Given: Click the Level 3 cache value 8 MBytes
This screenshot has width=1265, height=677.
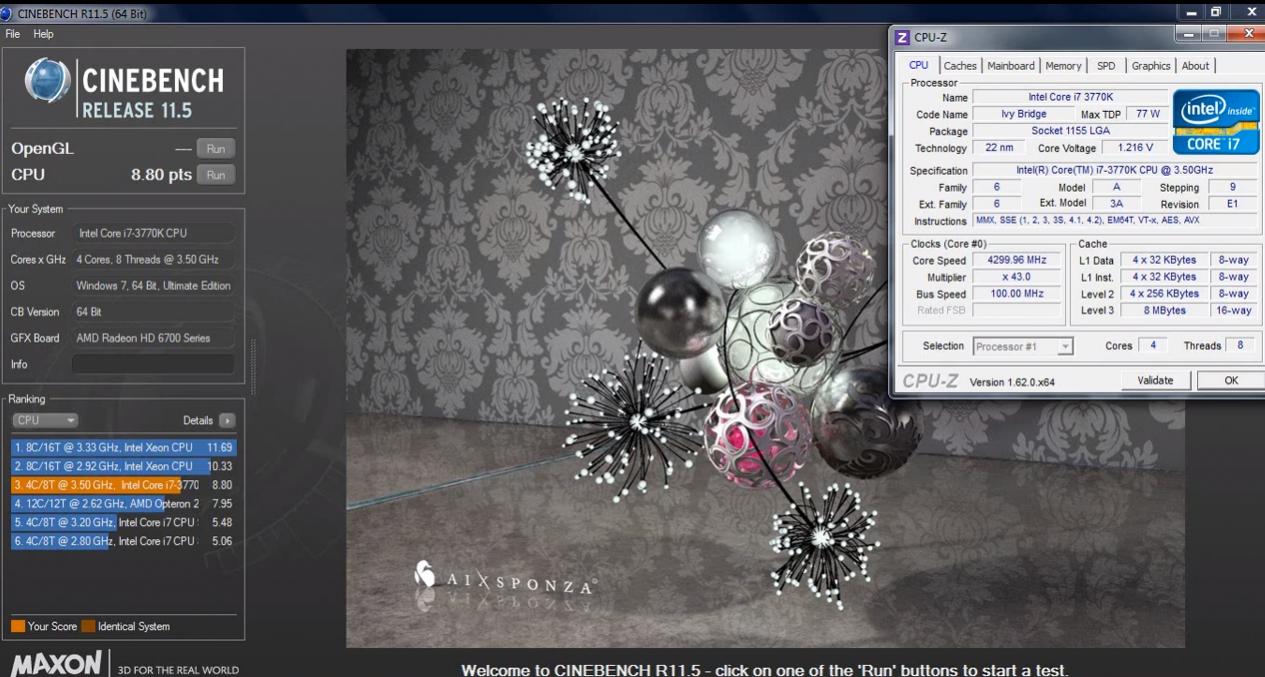Looking at the screenshot, I should pyautogui.click(x=1165, y=310).
